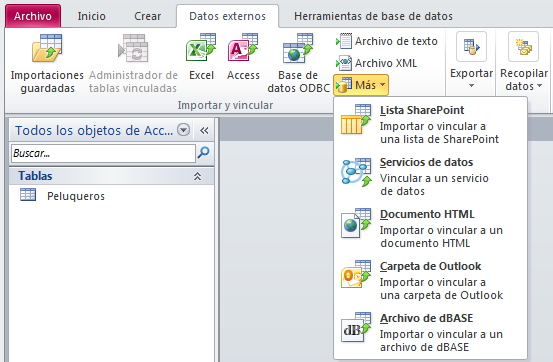
Task: Import from Archivo de texto
Action: click(387, 41)
